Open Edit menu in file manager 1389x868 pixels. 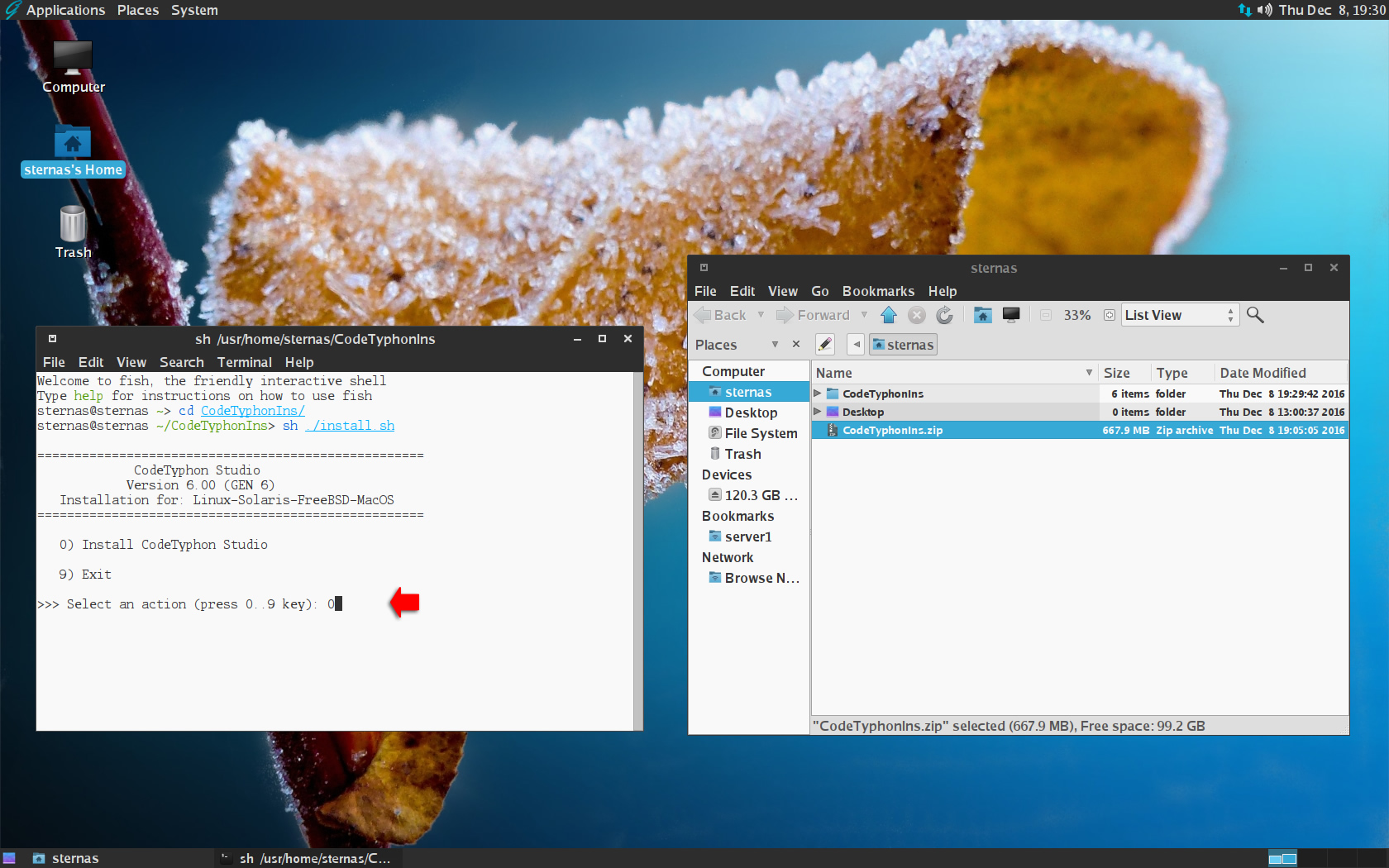742,291
